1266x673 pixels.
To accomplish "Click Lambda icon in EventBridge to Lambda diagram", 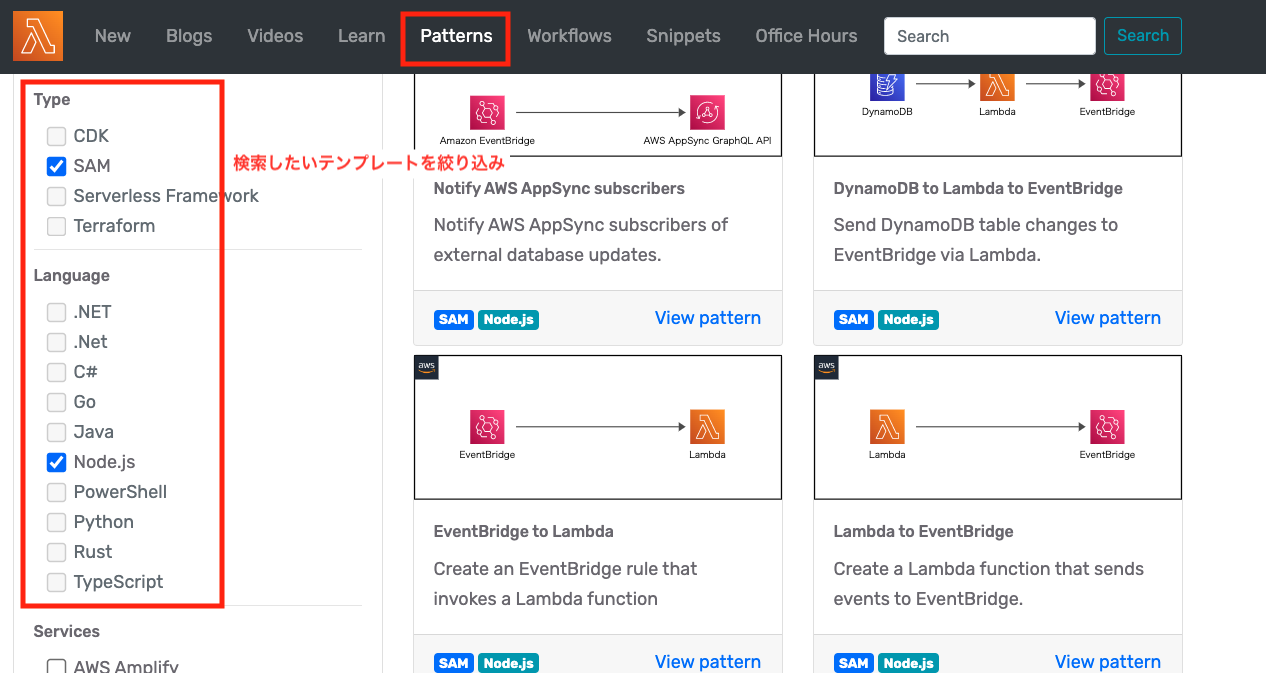I will [x=707, y=427].
